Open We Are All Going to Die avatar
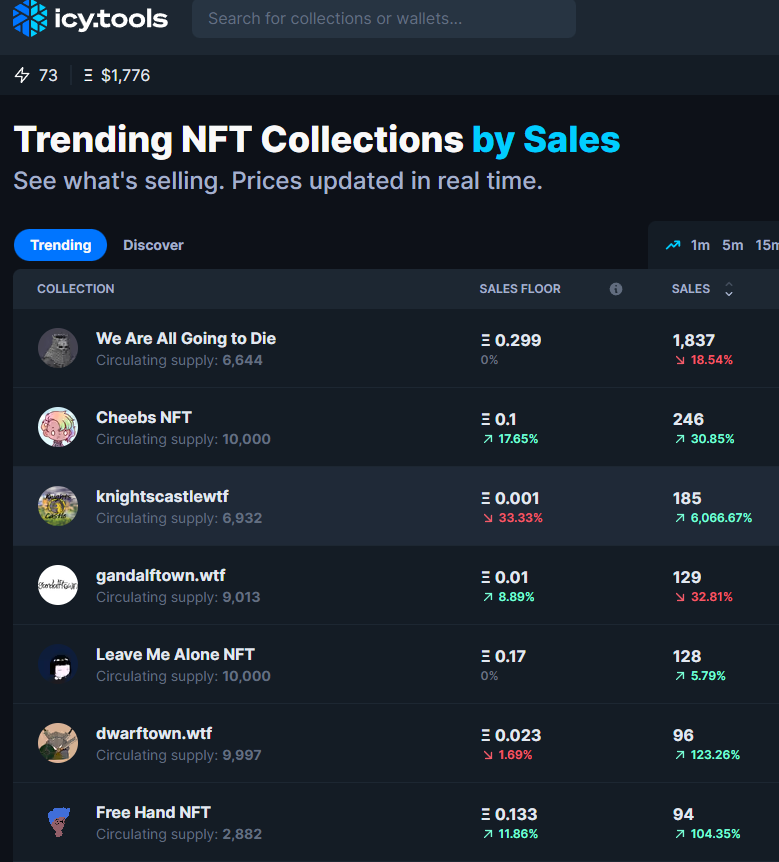Image resolution: width=779 pixels, height=862 pixels. click(58, 348)
